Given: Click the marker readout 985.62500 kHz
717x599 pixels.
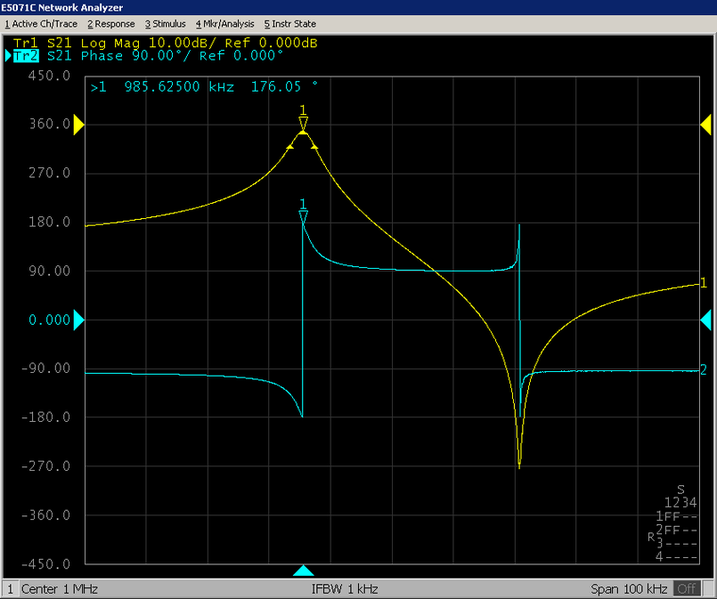Looking at the screenshot, I should pyautogui.click(x=179, y=88).
